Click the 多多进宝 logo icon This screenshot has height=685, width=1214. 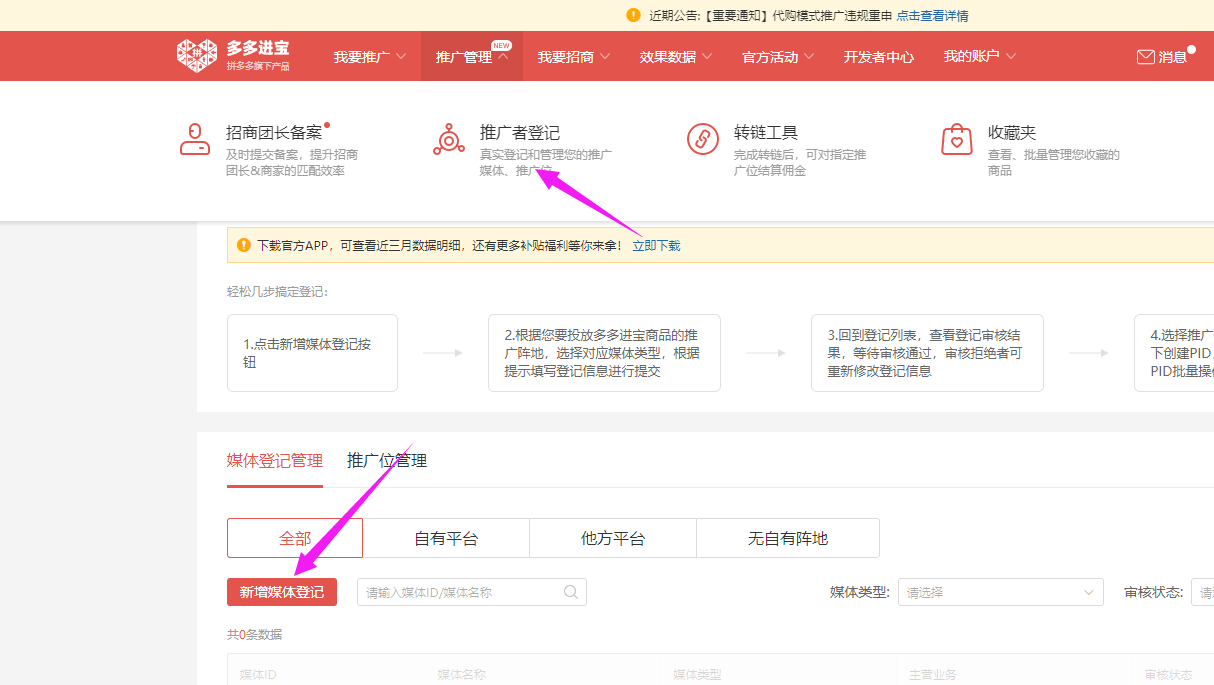click(197, 56)
